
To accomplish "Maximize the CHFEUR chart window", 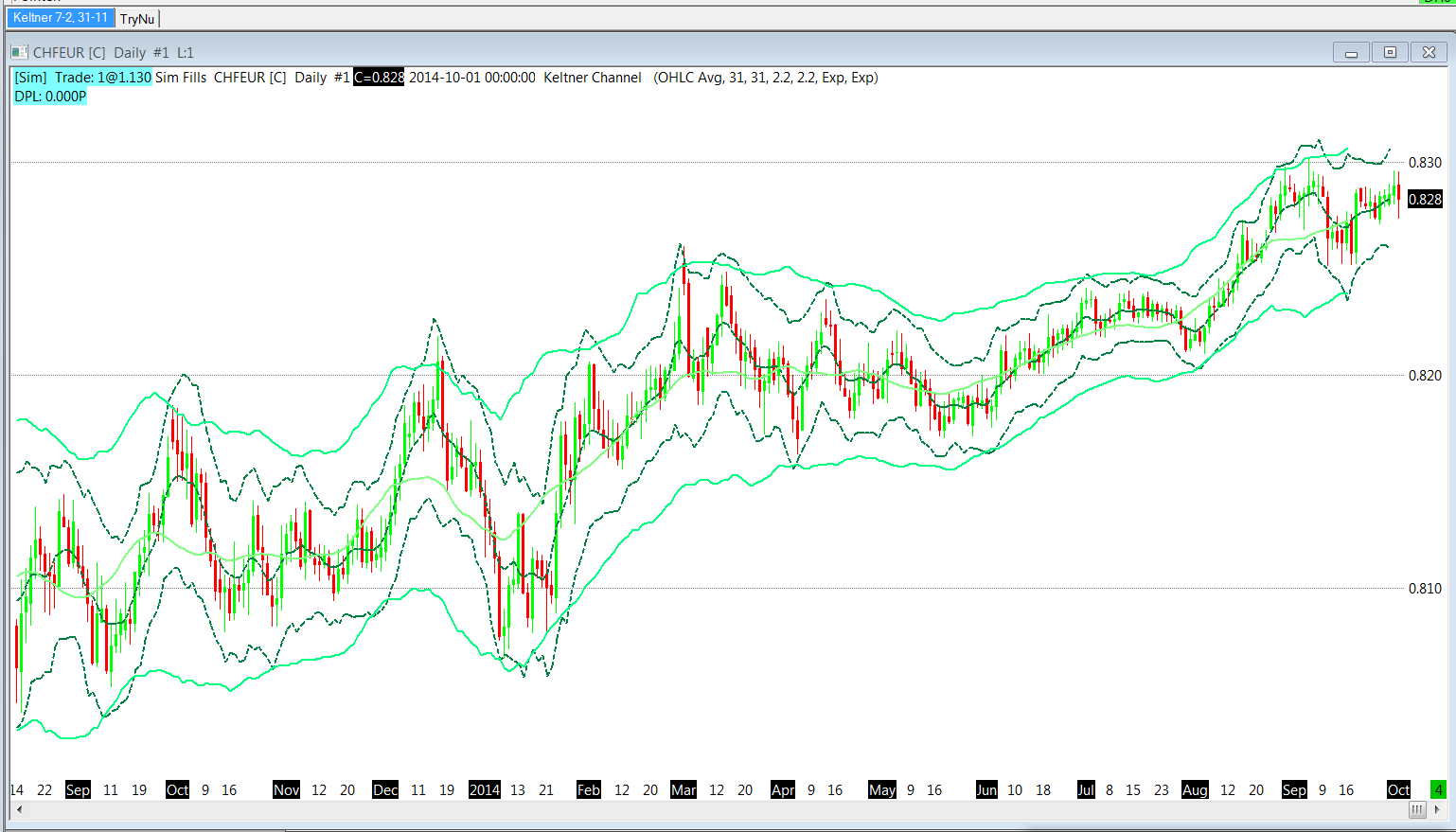I will (x=1390, y=53).
